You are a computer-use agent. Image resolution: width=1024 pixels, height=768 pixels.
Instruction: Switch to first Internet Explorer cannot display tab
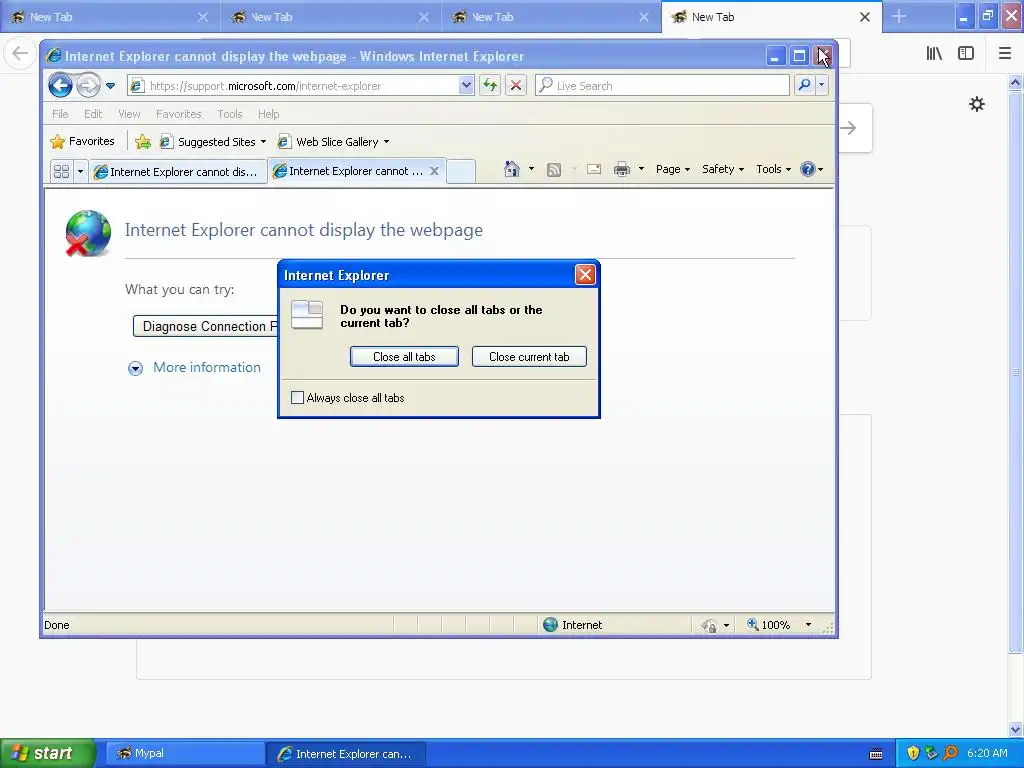pyautogui.click(x=178, y=171)
